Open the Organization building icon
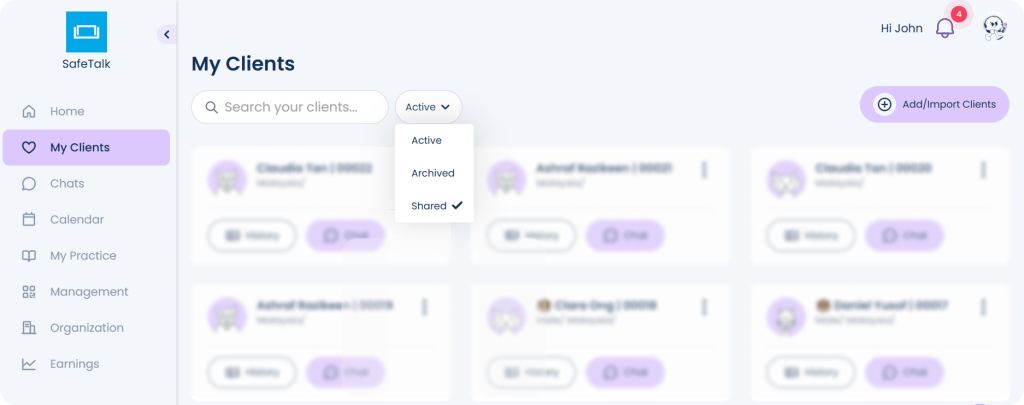 (x=29, y=328)
